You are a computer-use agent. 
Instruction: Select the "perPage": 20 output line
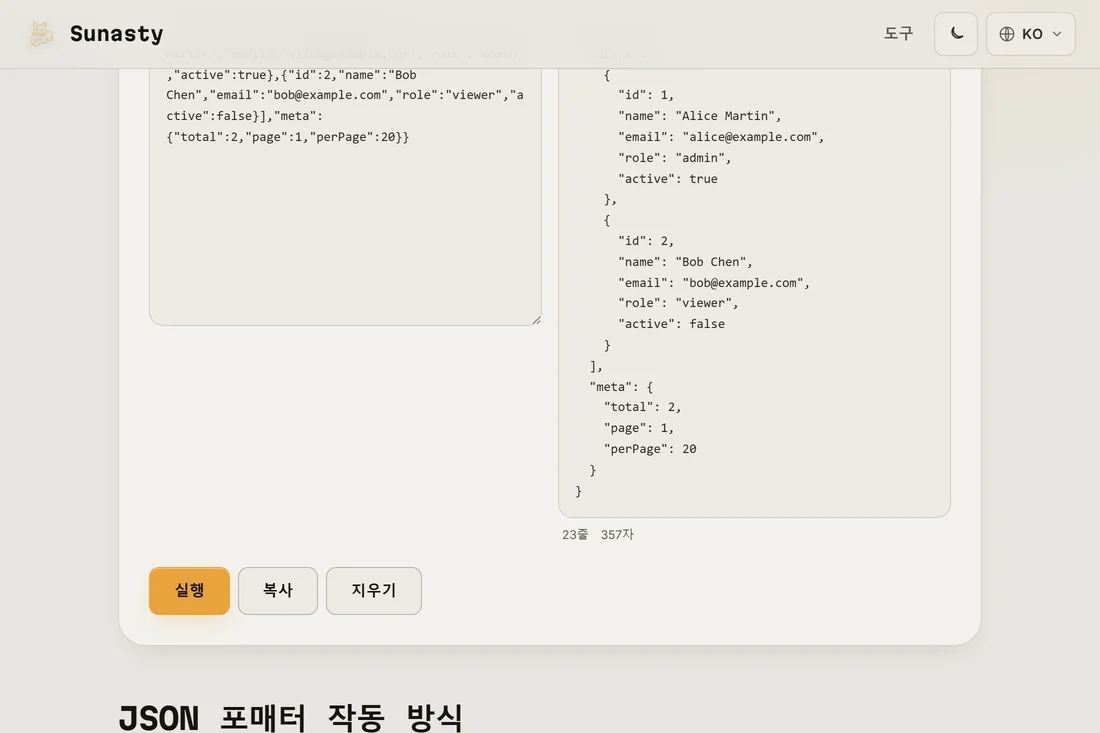650,449
